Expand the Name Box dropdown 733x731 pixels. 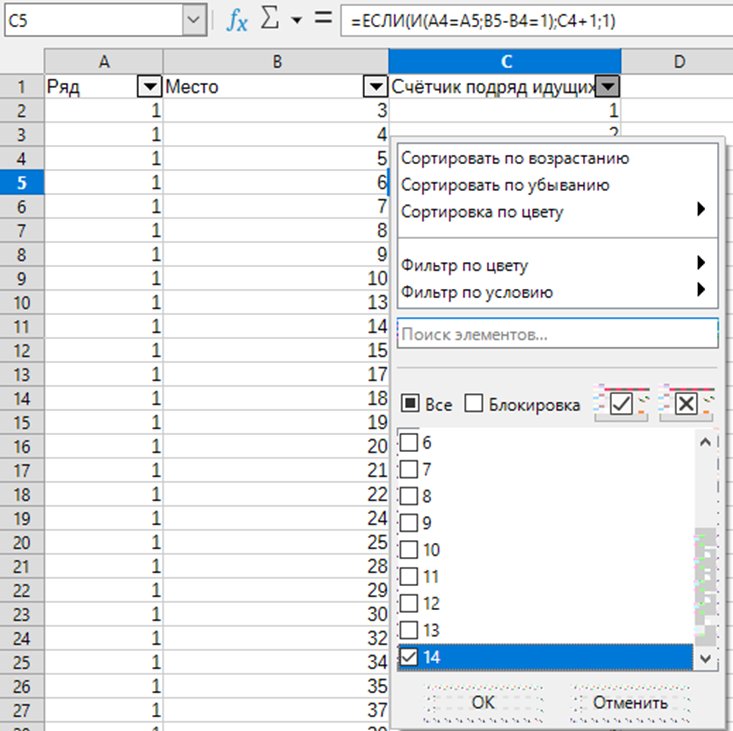click(193, 19)
